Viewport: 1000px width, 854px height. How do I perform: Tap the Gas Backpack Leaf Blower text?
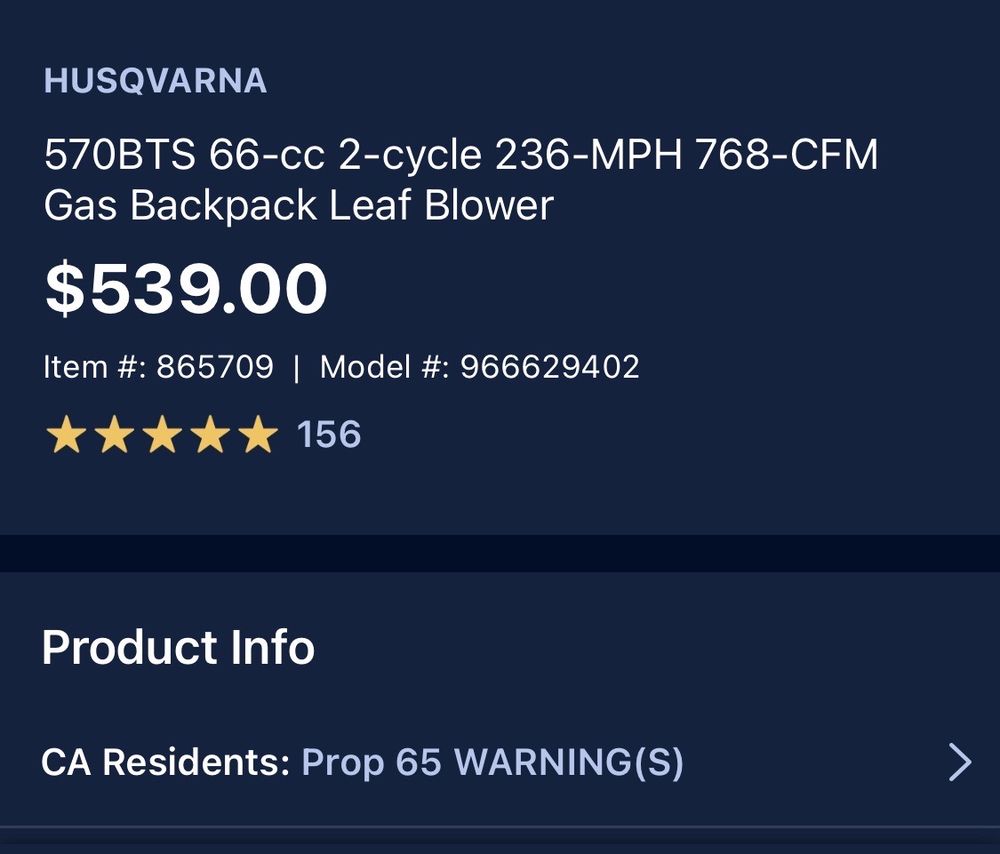298,206
